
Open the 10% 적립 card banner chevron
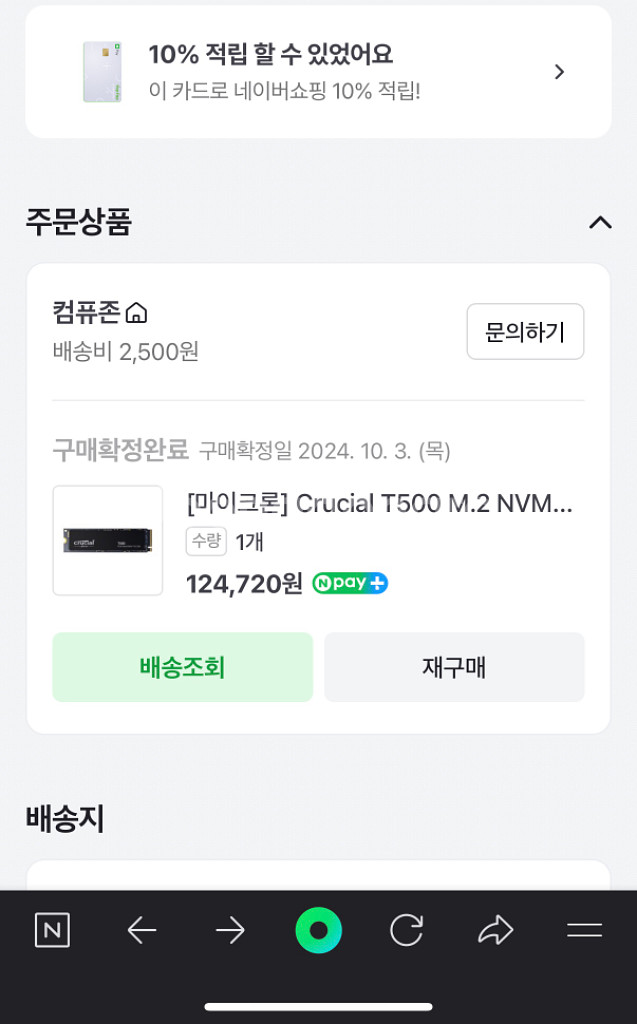point(560,71)
